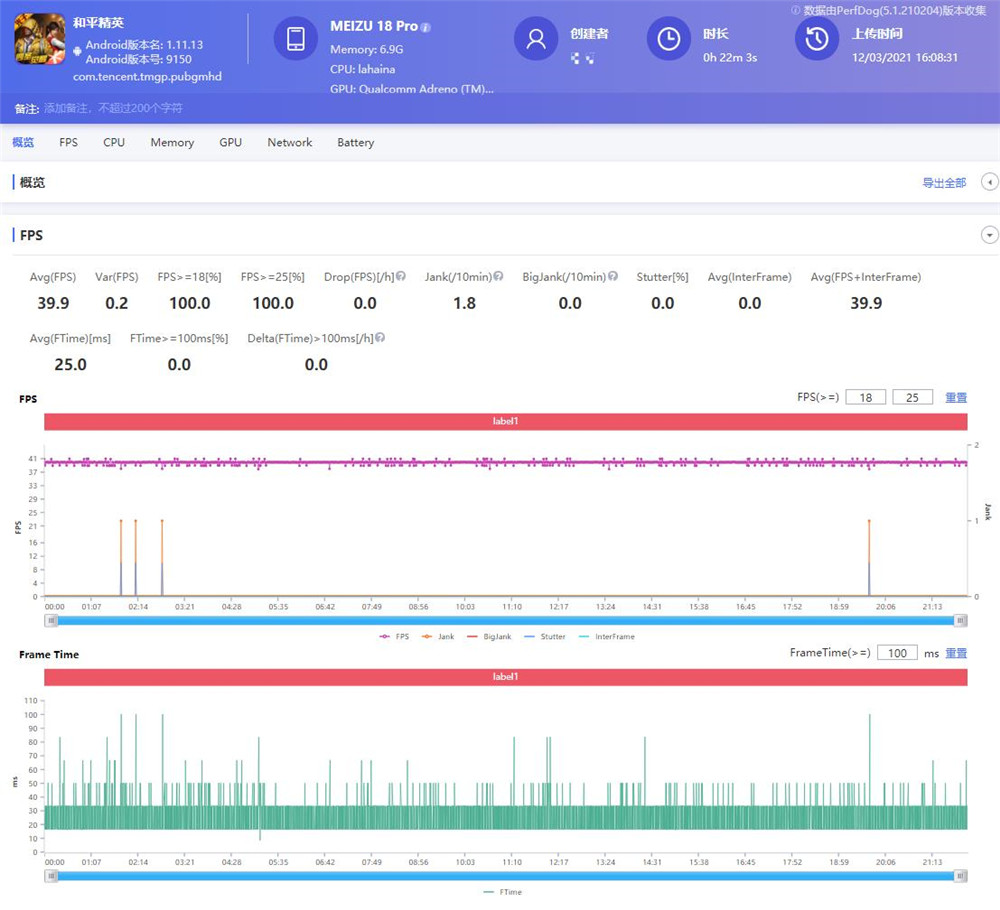Click help icon next to Delta(FTime)>100ms[/h]
Screen dimensions: 1000x910
(x=380, y=337)
